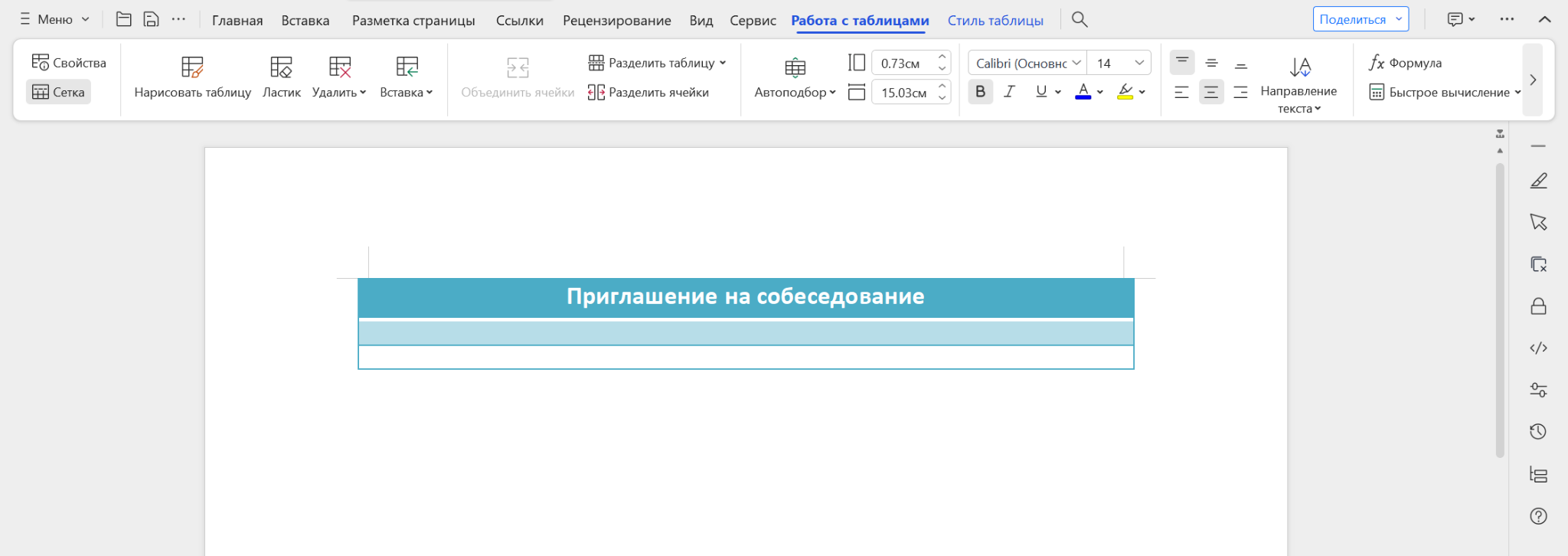Open the Вставка ribbon tab
Viewport: 1568px width, 556px height.
[305, 21]
